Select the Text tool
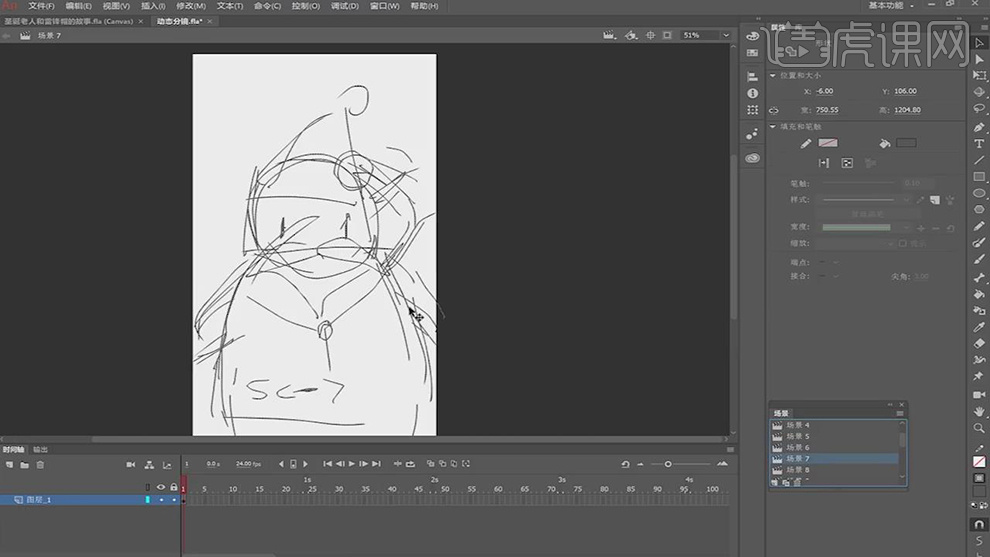Screen dimensions: 990x557 (x=979, y=143)
